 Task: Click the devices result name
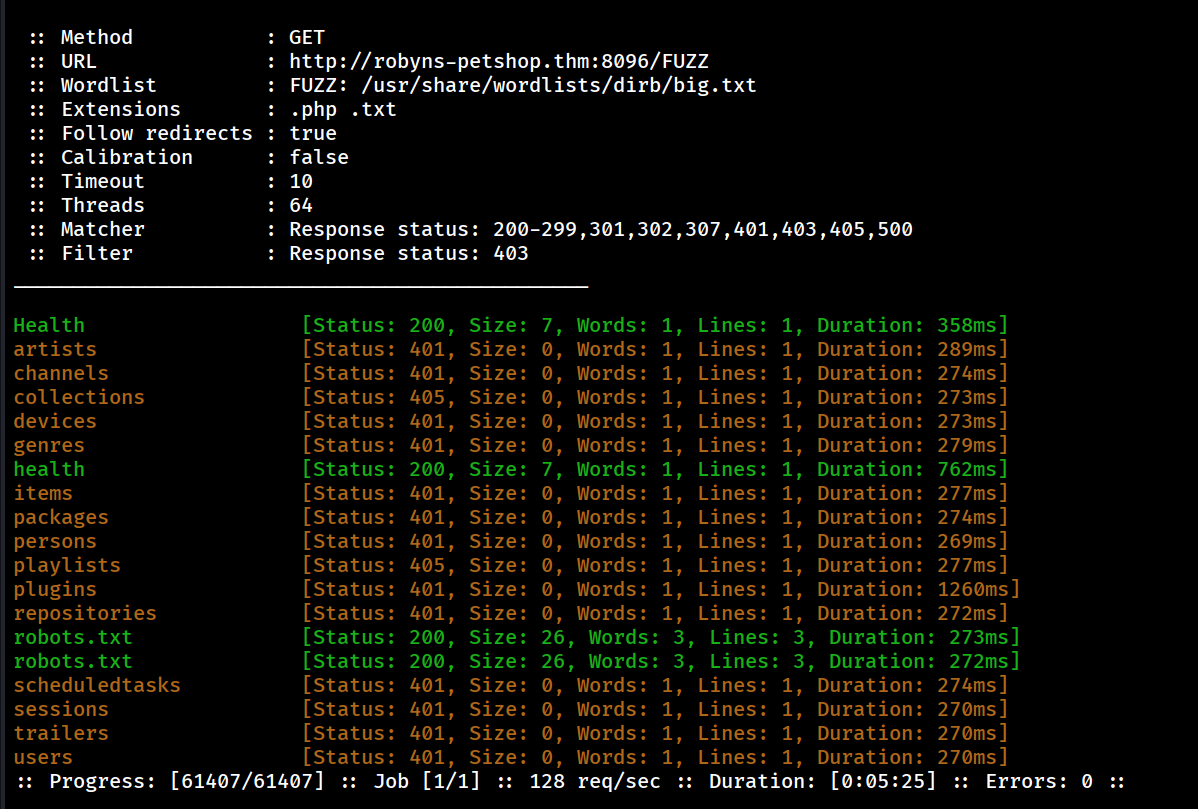pyautogui.click(x=55, y=421)
